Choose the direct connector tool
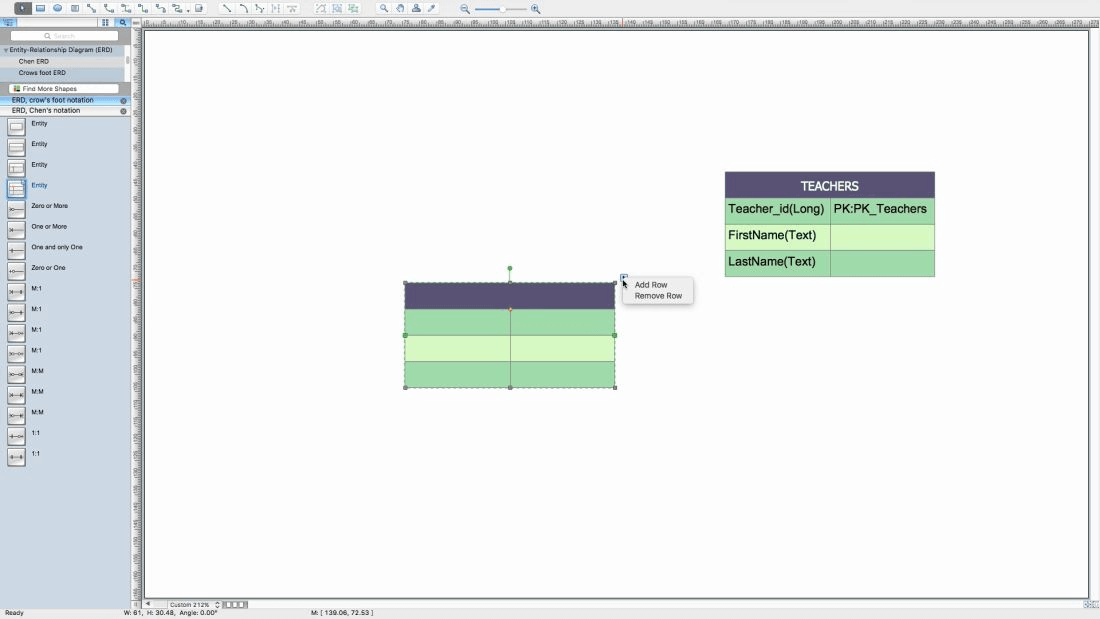Viewport: 1100px width, 619px height. [92, 8]
